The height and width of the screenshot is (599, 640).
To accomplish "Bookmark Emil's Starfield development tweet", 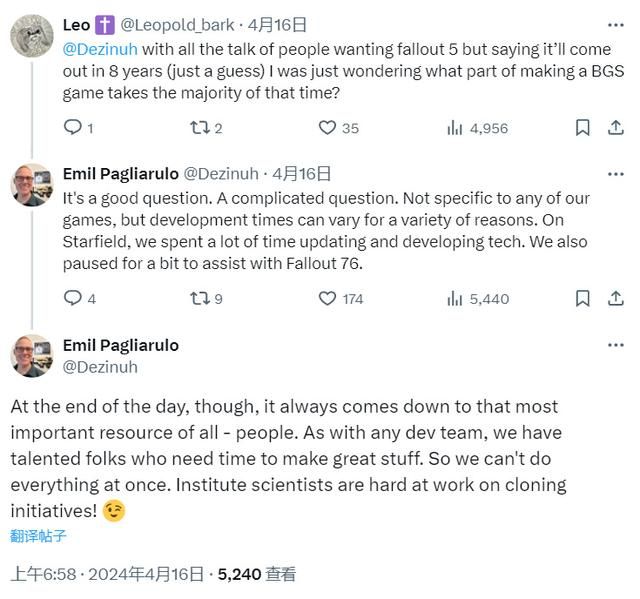I will click(x=583, y=298).
